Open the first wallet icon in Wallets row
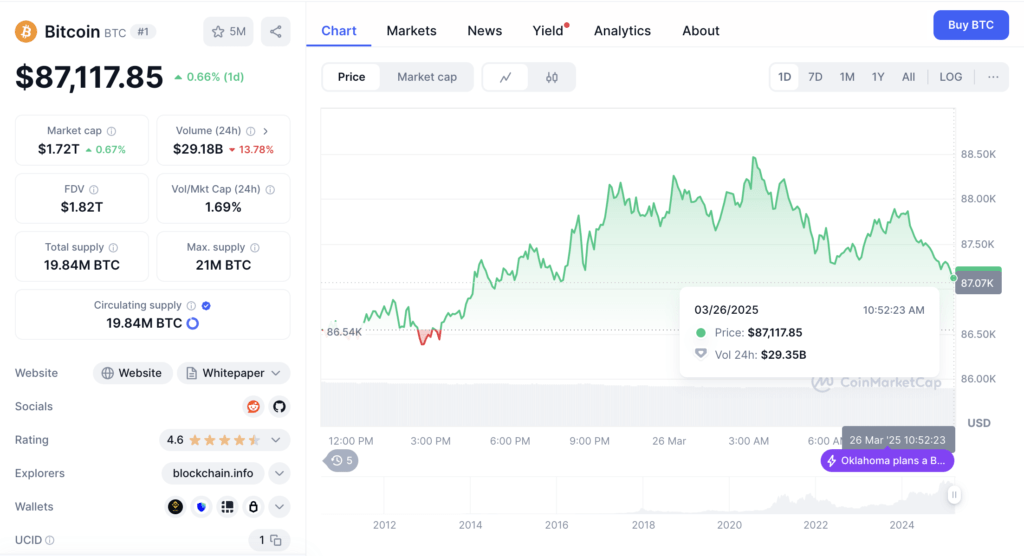 click(175, 506)
